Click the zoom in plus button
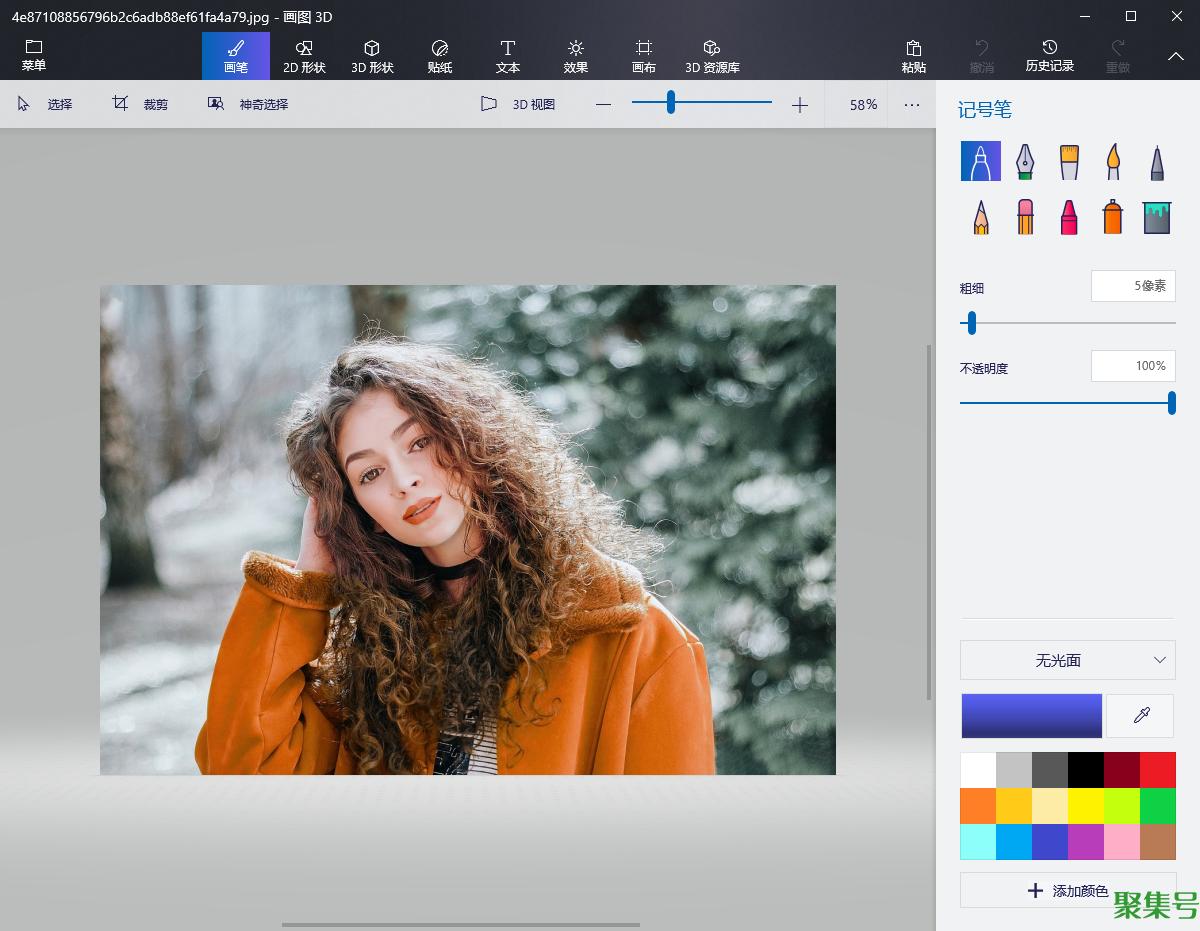 [800, 105]
